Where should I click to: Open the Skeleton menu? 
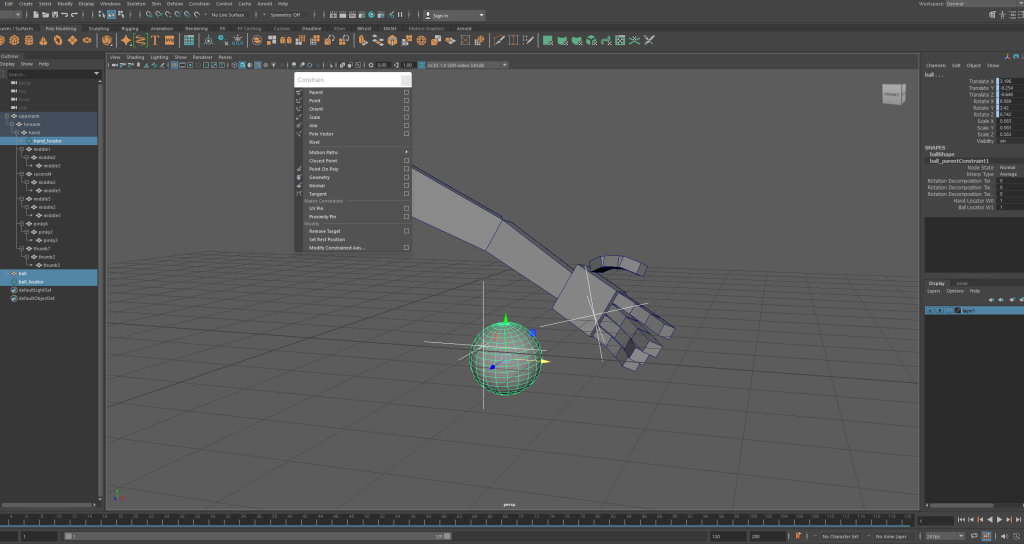point(136,4)
